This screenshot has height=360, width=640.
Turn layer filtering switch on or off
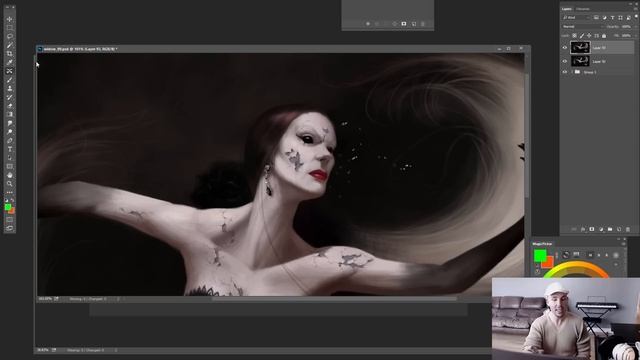(x=636, y=16)
